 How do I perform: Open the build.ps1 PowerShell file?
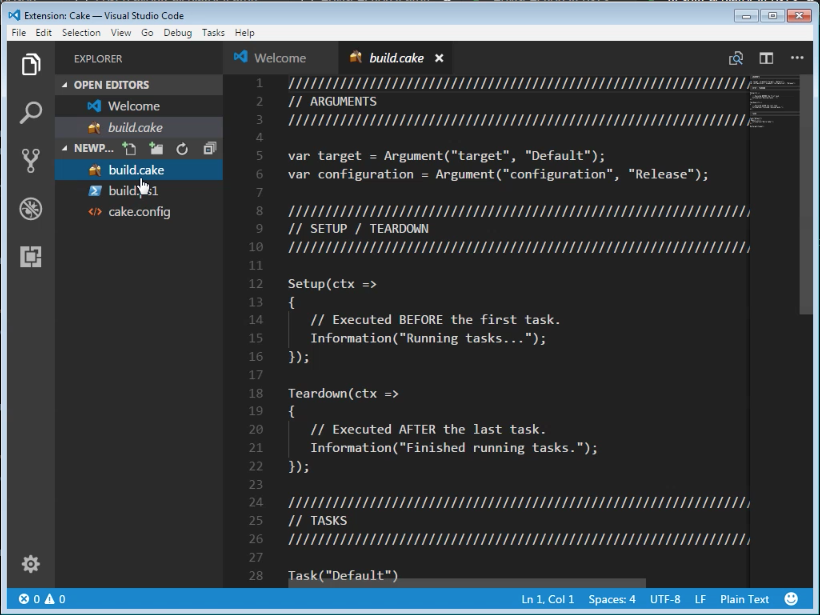(x=139, y=191)
